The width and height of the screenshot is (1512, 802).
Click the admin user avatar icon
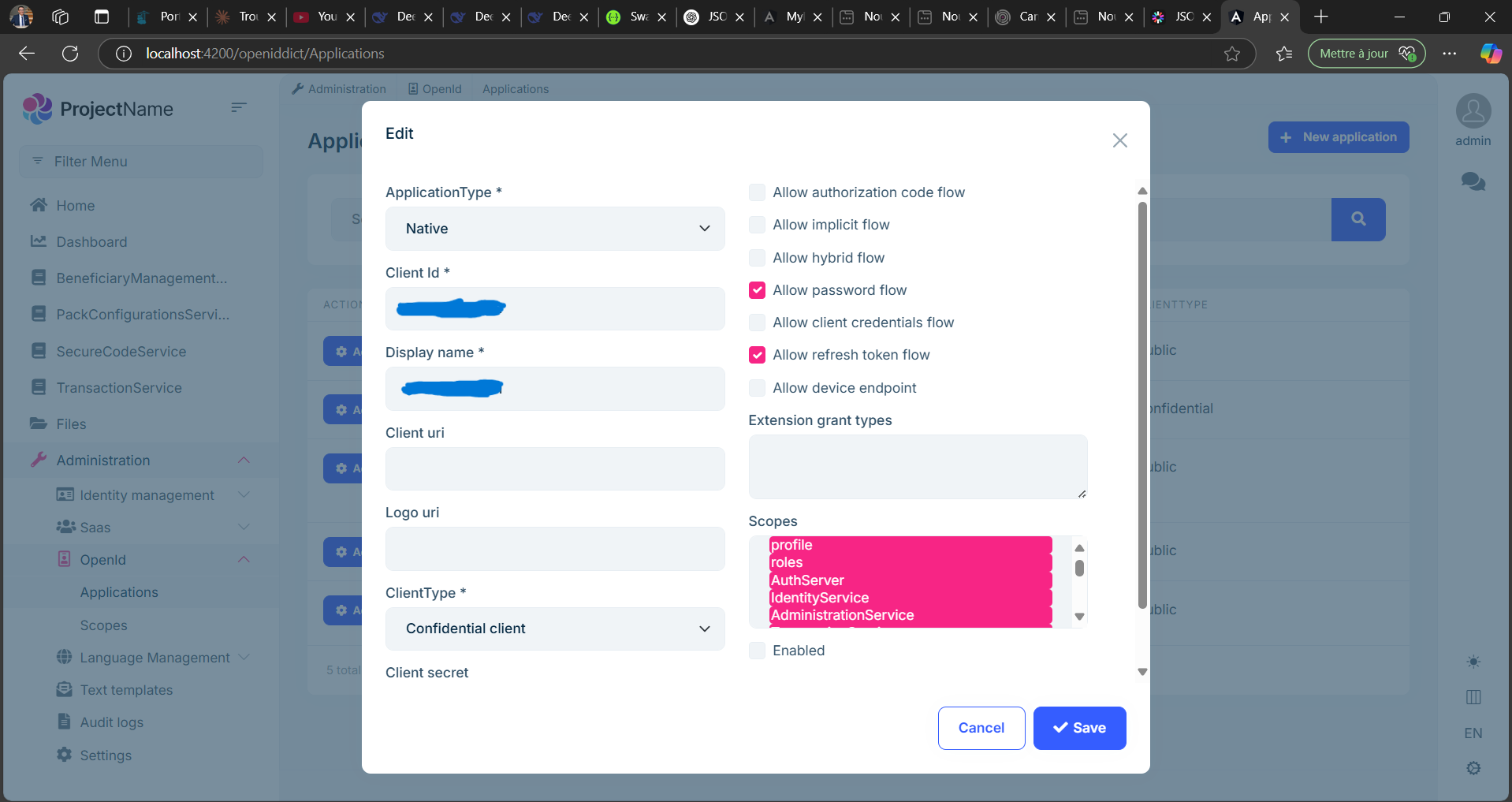coord(1473,111)
